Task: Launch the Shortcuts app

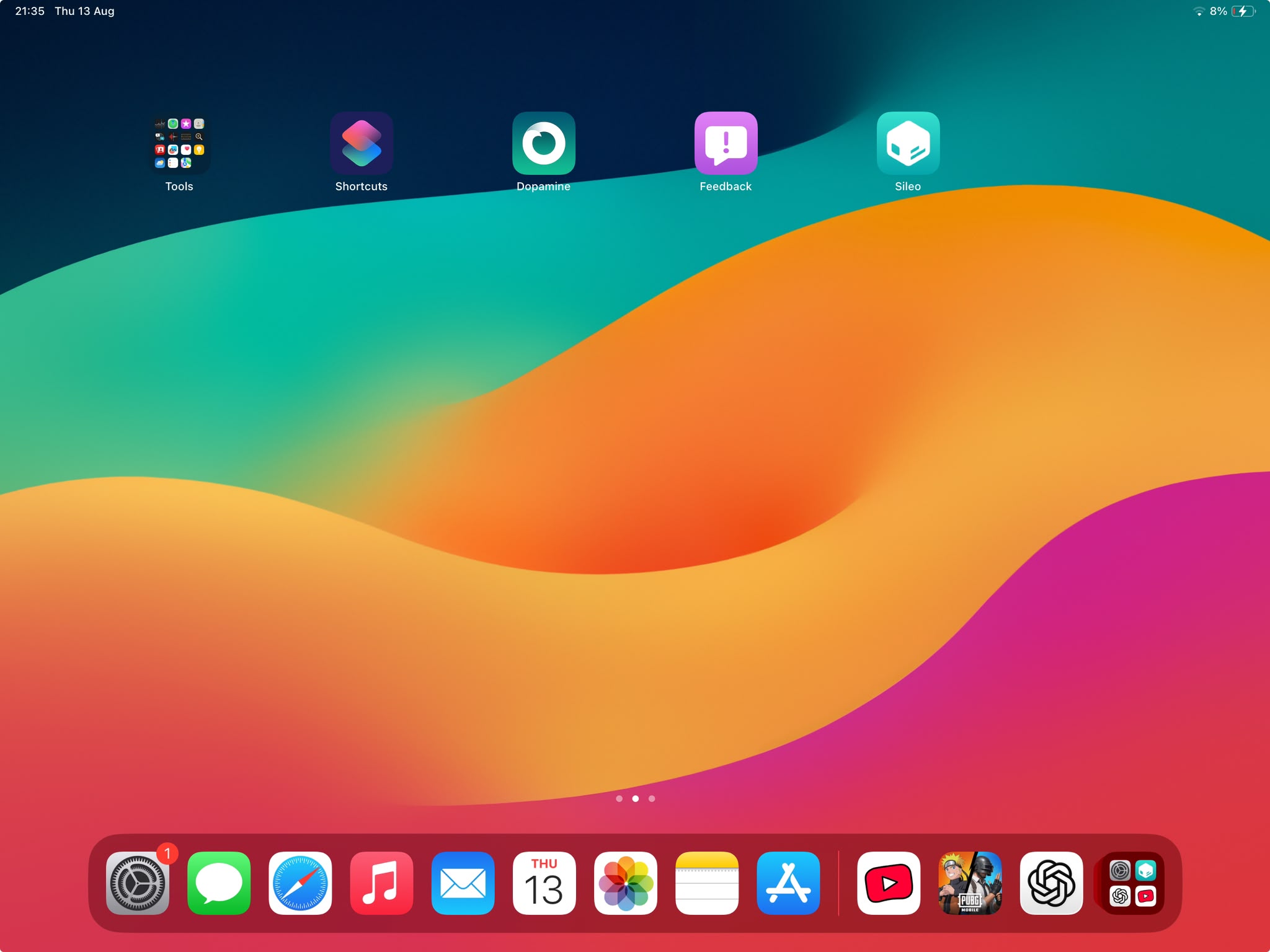Action: click(x=362, y=143)
